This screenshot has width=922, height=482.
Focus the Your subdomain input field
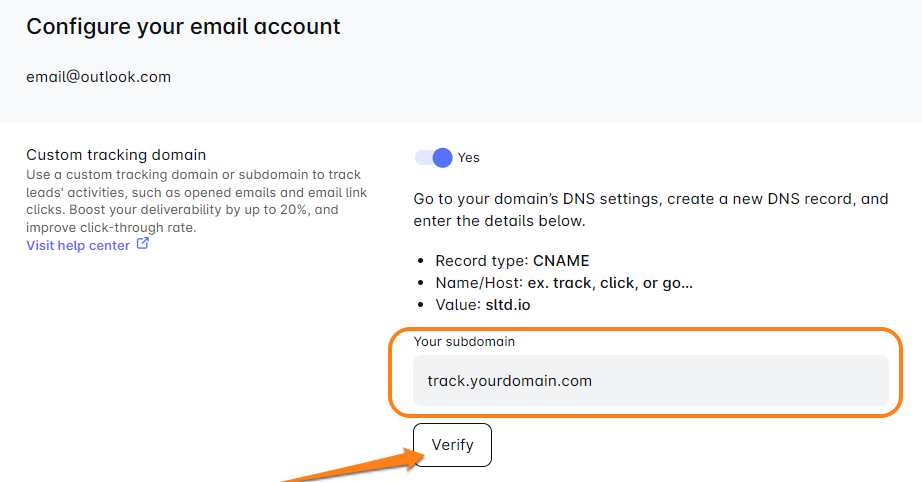(650, 381)
